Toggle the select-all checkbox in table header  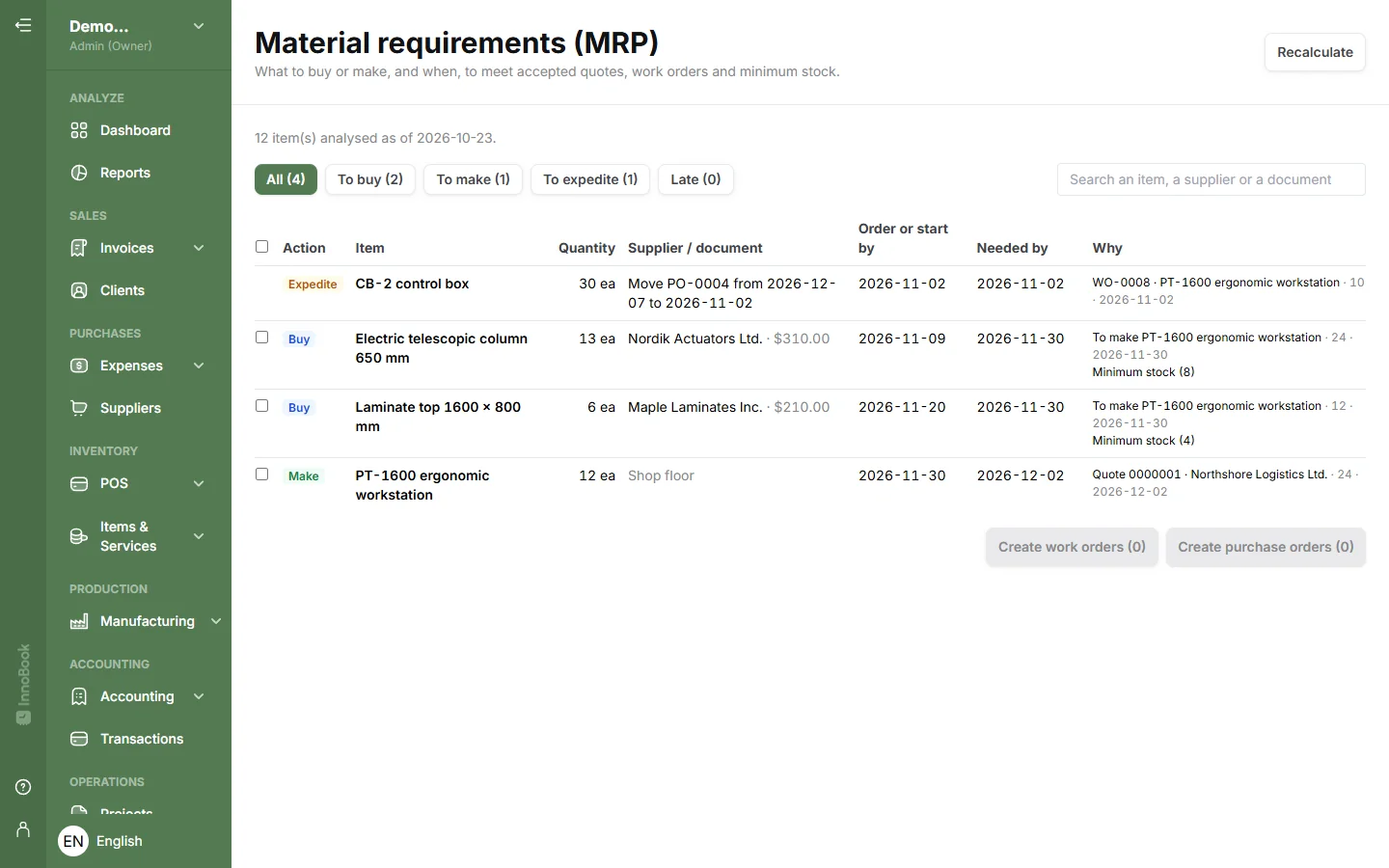(261, 247)
